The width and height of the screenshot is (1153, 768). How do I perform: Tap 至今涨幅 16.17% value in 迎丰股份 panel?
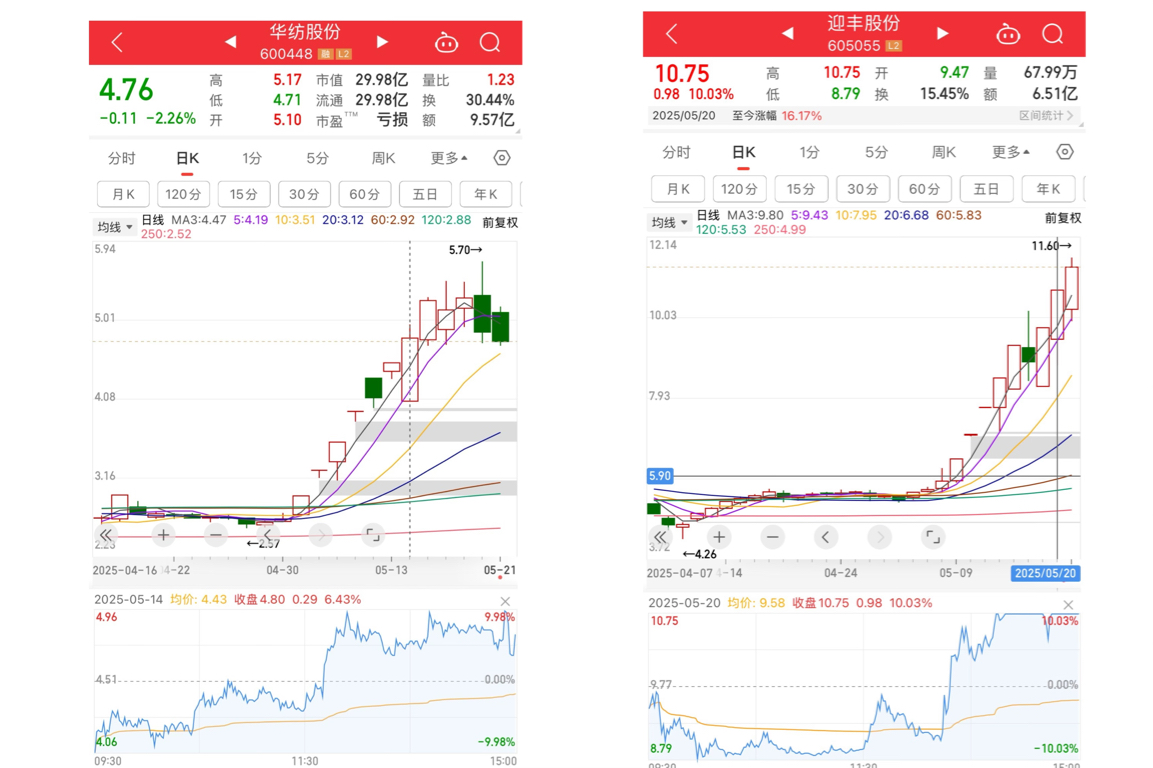(x=802, y=115)
